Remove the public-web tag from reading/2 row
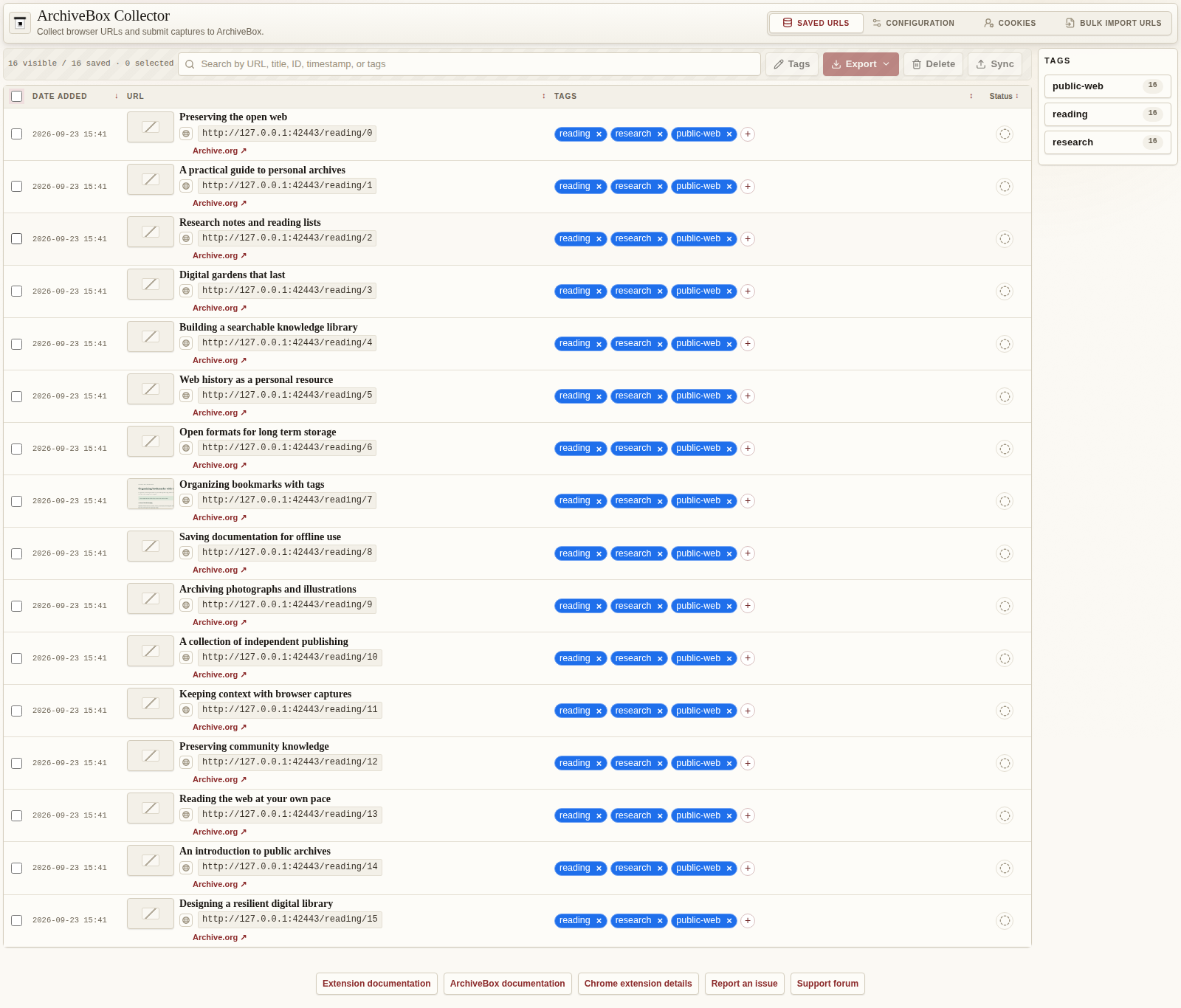 click(729, 239)
